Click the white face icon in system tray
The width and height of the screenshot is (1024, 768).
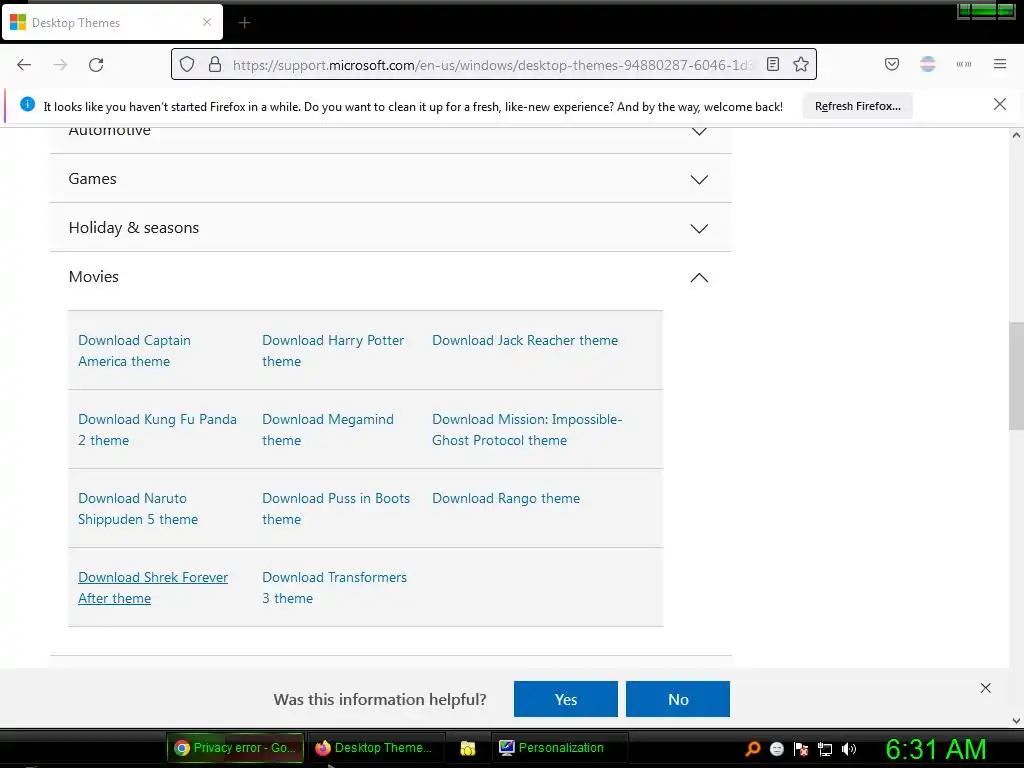coord(776,748)
